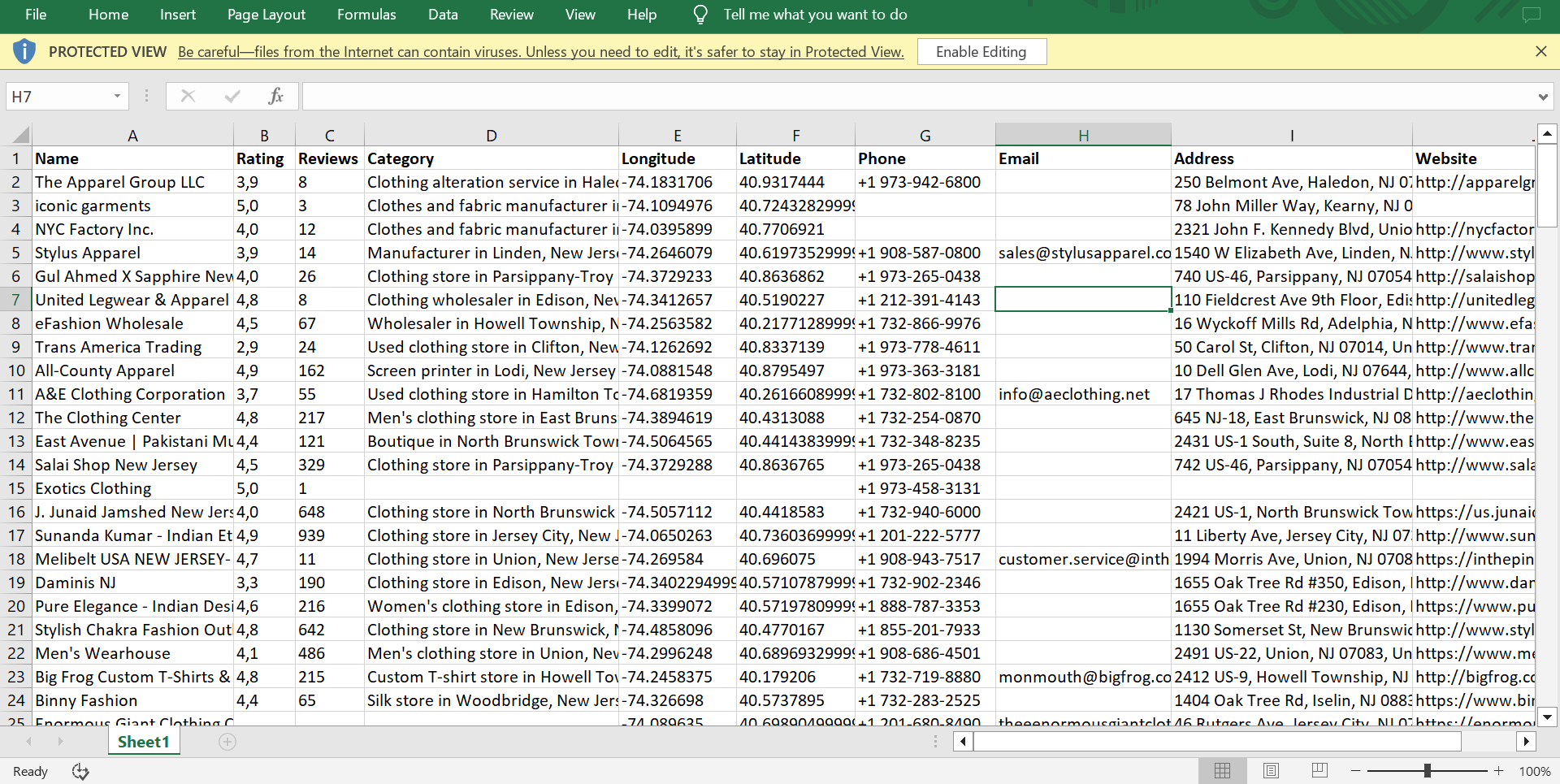
Task: Click the zoom slider handle
Action: click(1427, 771)
